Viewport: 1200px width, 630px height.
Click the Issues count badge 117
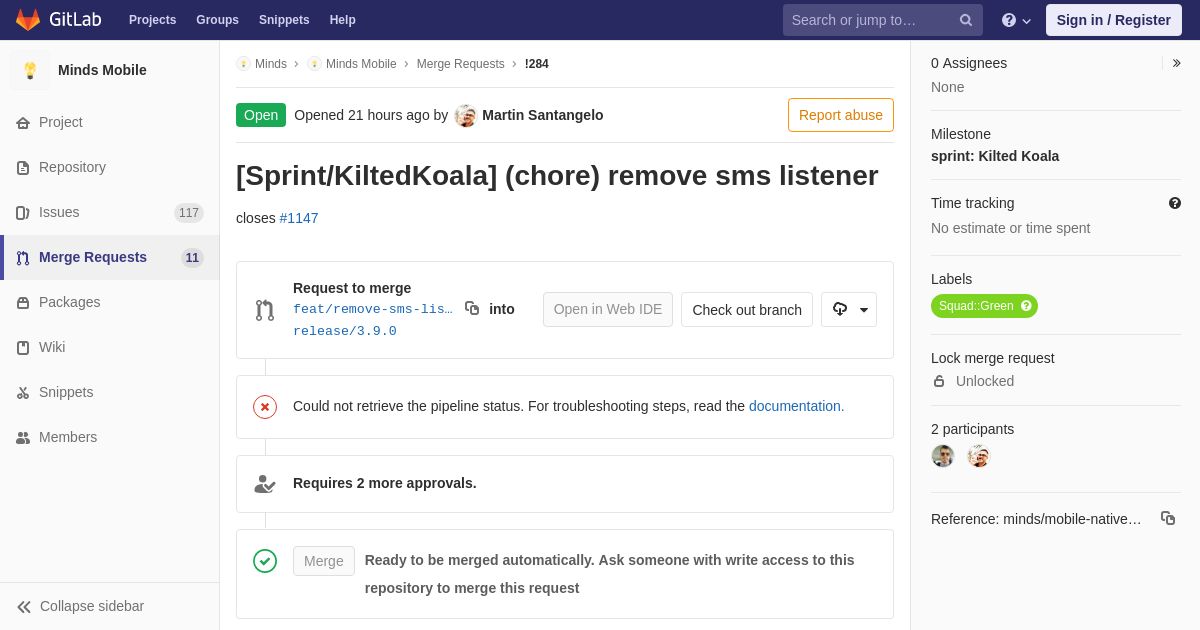pyautogui.click(x=189, y=213)
